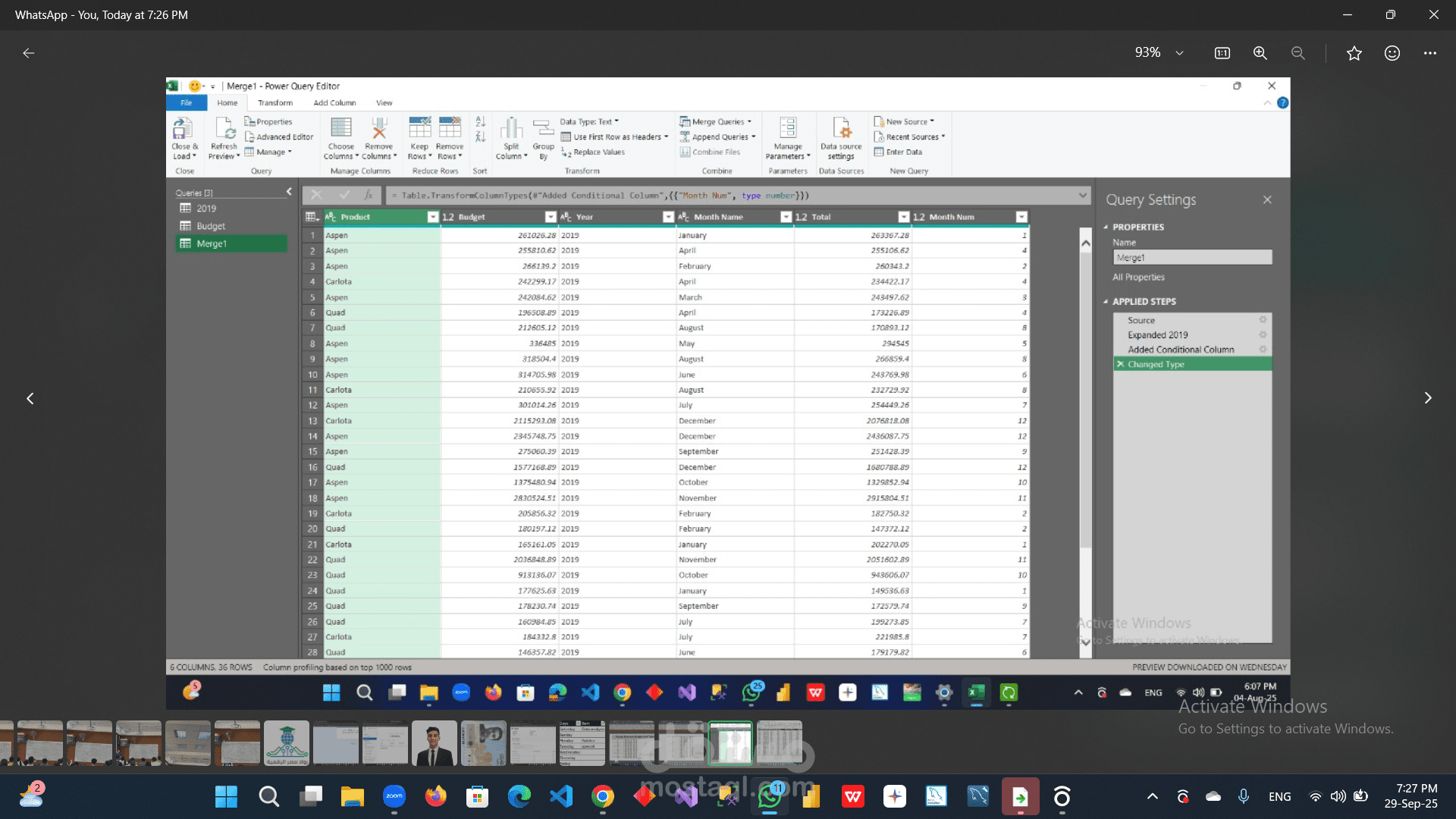Toggle volume icon in bottom system tray
Image resolution: width=1456 pixels, height=819 pixels.
[1338, 796]
